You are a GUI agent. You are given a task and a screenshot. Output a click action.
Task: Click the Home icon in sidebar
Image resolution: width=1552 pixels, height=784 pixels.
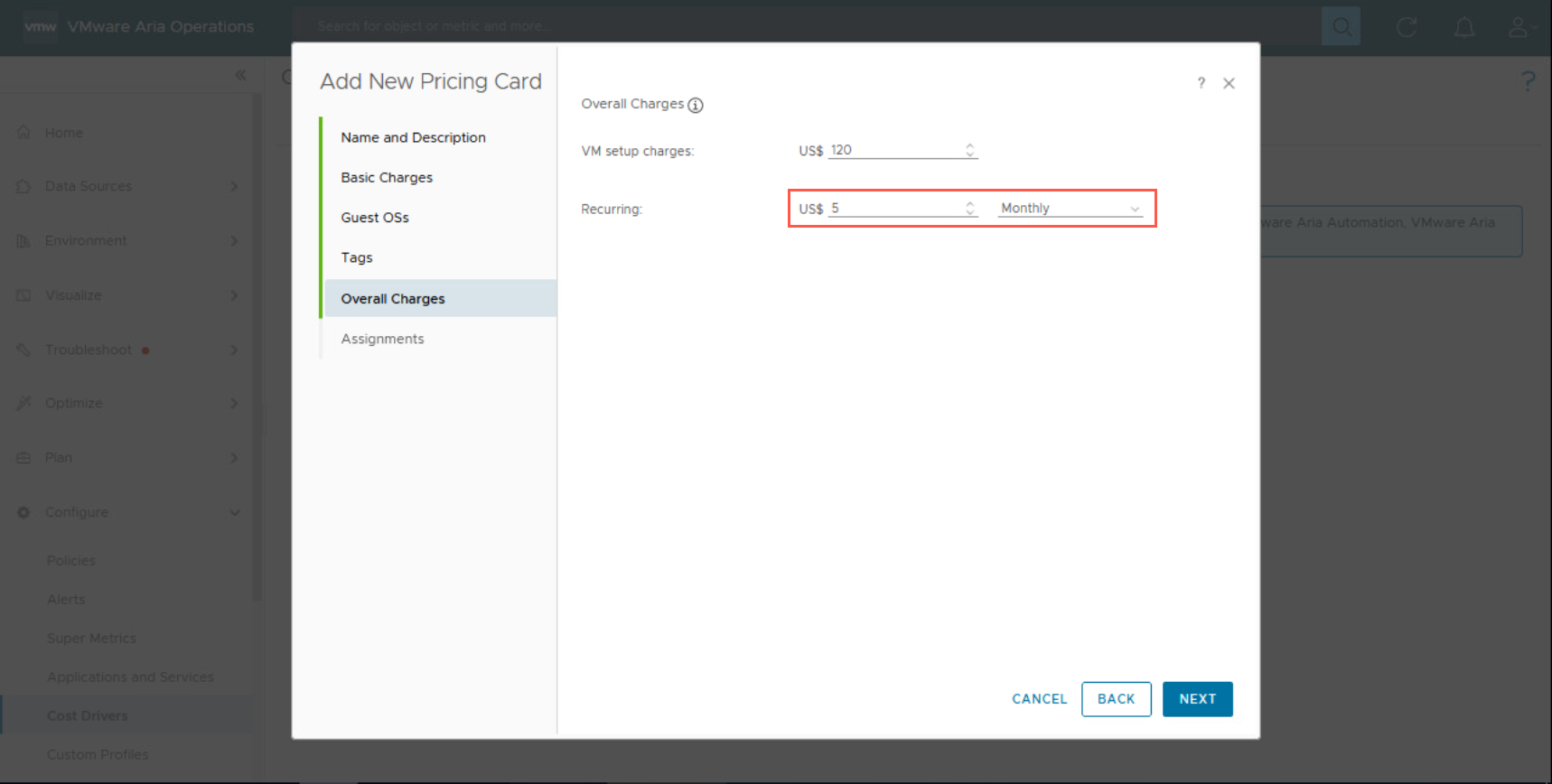point(24,133)
